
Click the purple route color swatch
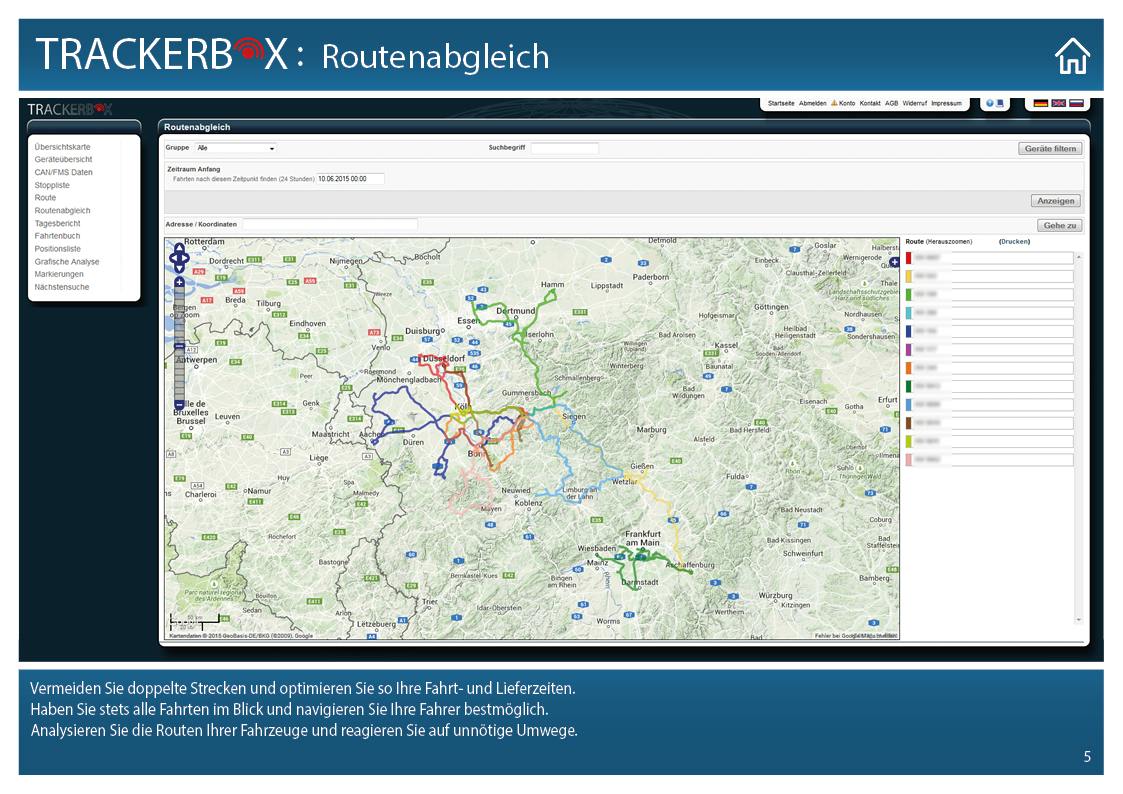(x=909, y=349)
